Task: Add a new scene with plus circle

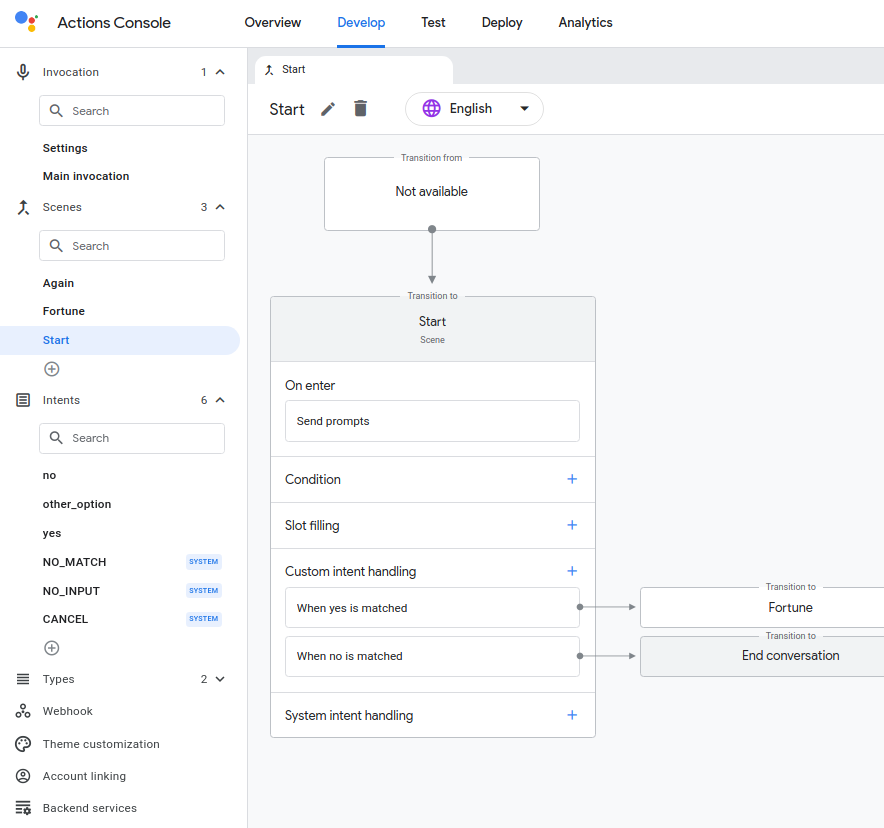Action: click(x=52, y=369)
